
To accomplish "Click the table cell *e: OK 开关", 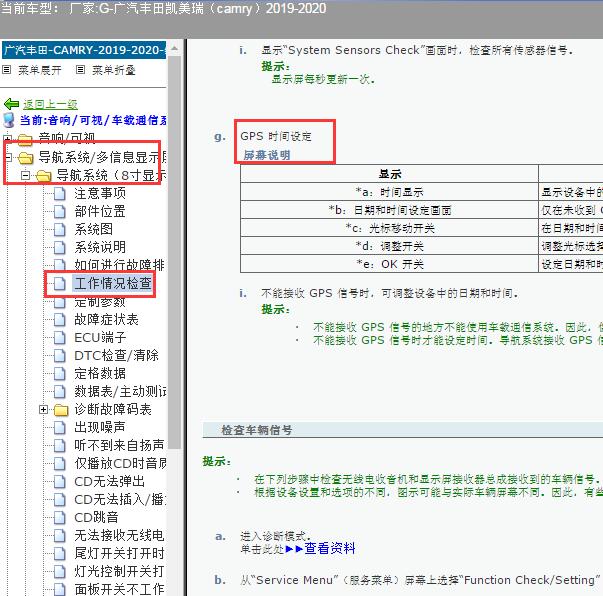I will point(389,264).
